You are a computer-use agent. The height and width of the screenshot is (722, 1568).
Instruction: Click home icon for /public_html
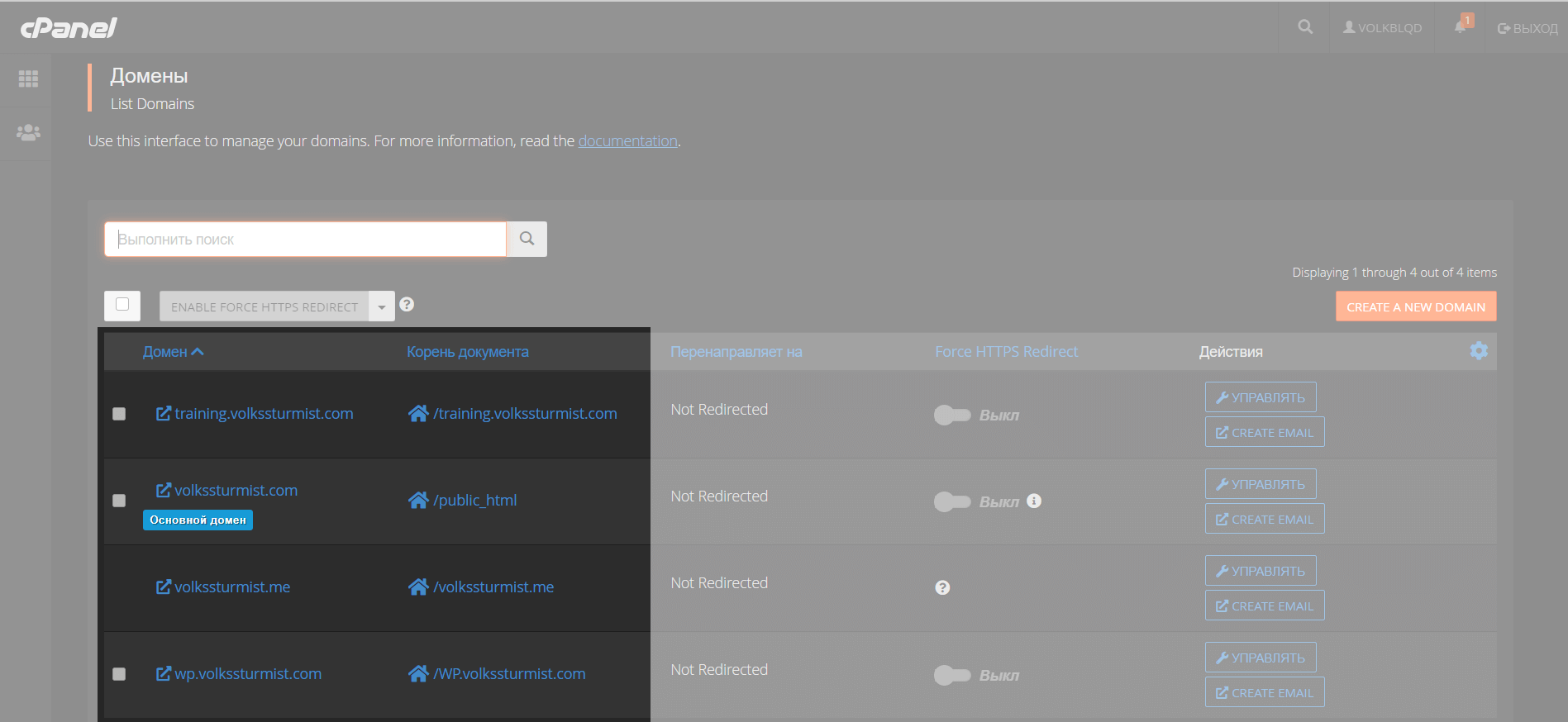[418, 500]
